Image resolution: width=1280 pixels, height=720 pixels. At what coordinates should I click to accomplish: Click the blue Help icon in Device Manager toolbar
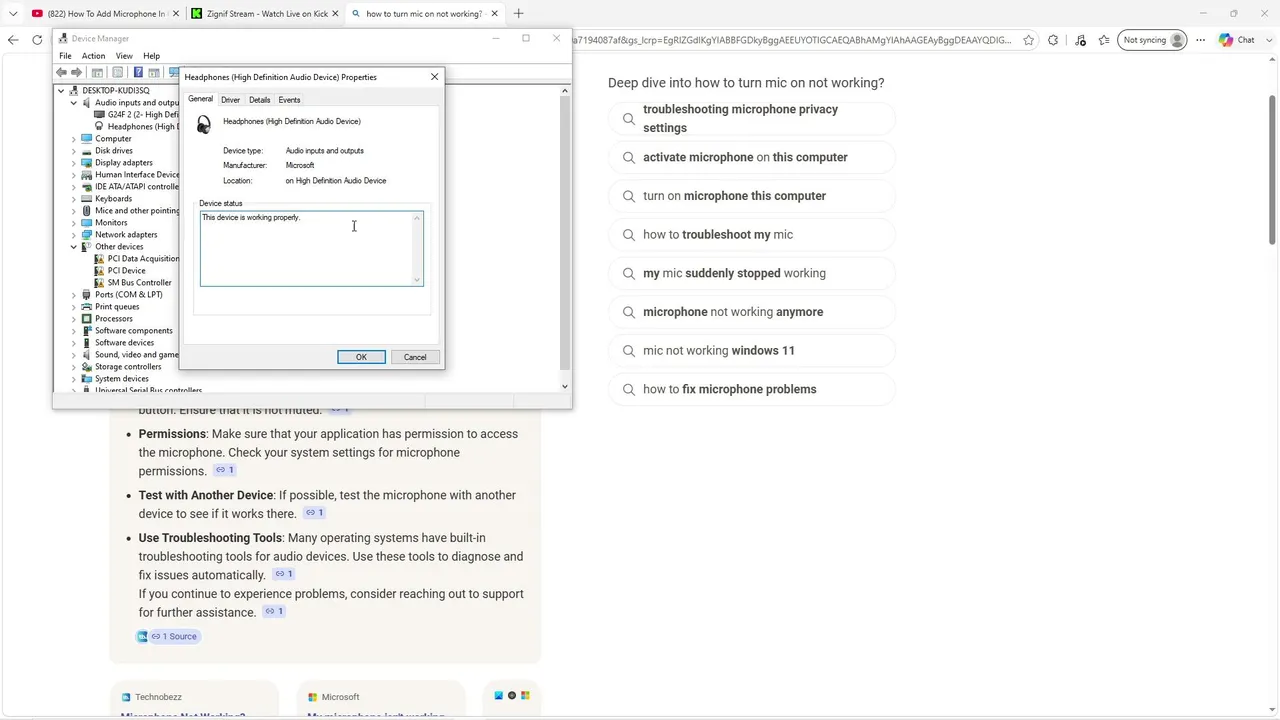pyautogui.click(x=138, y=72)
